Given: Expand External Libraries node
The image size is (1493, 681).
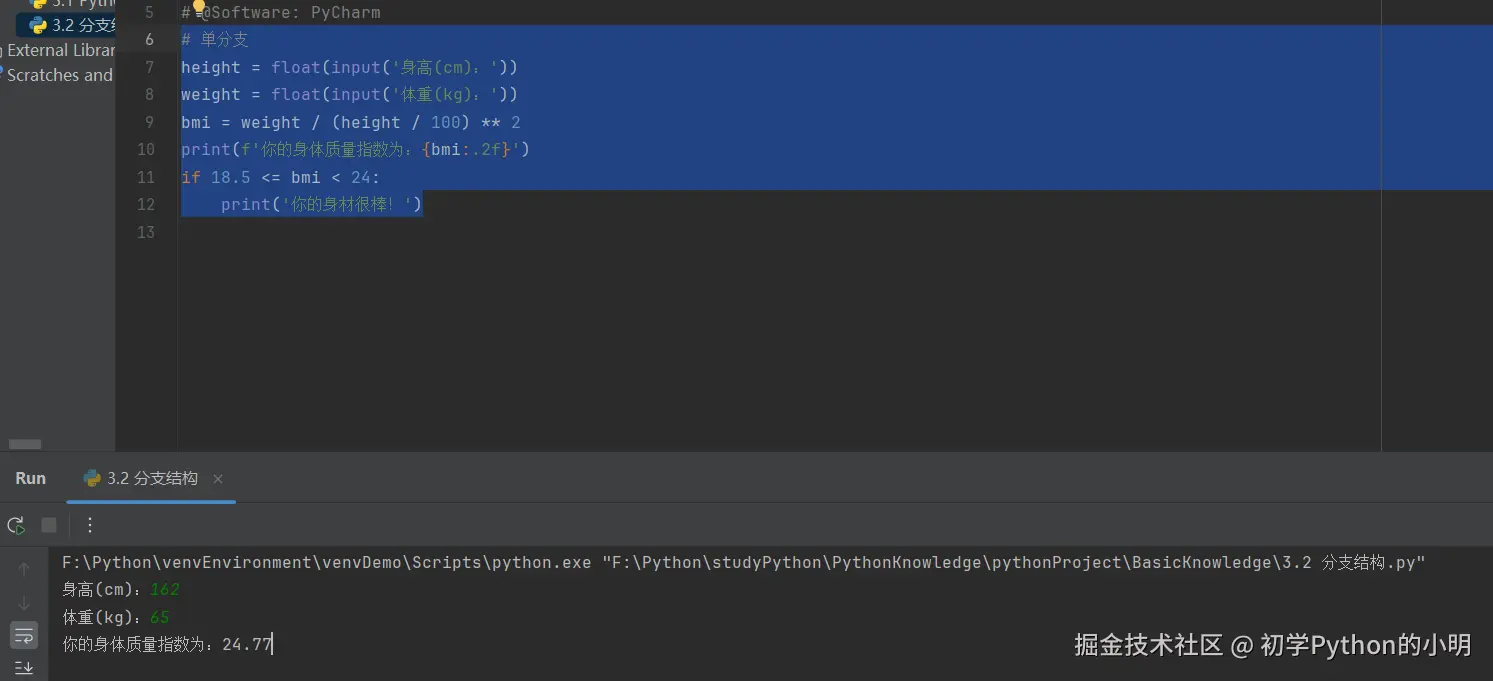Looking at the screenshot, I should [58, 50].
